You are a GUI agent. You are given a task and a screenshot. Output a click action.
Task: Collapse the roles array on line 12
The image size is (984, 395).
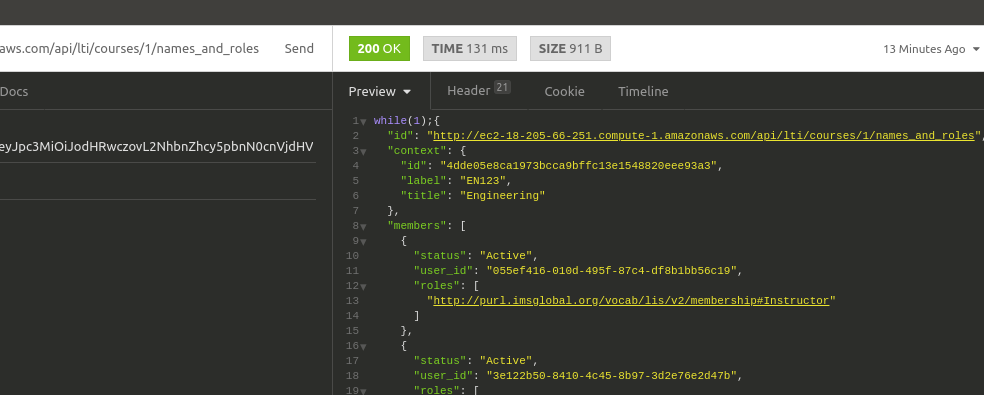coord(363,286)
